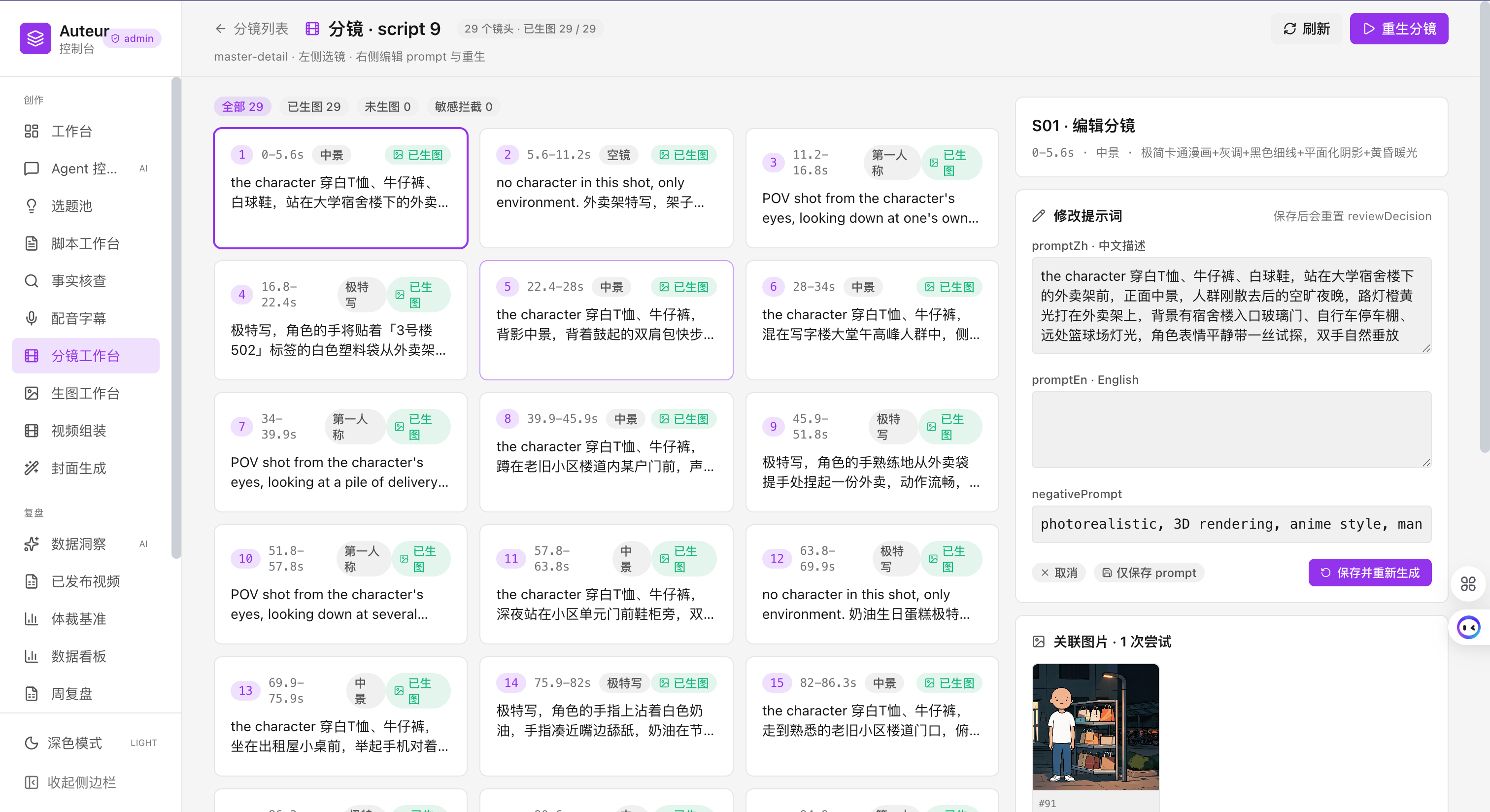Screen dimensions: 1490x812
Task: Select 分镜工作台 in the sidebar
Action: pyautogui.click(x=86, y=356)
